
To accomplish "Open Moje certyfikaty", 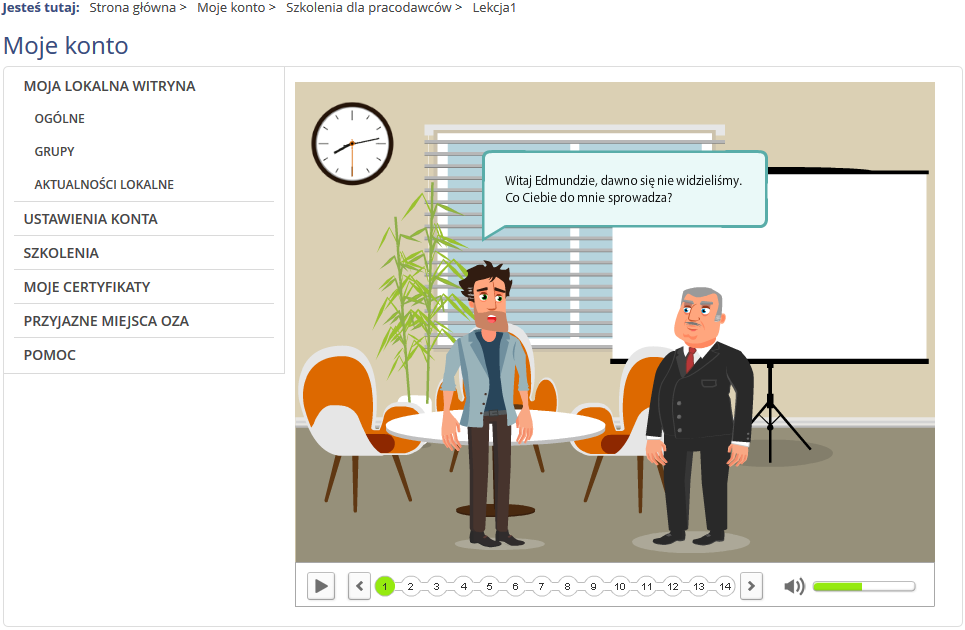I will coord(87,287).
